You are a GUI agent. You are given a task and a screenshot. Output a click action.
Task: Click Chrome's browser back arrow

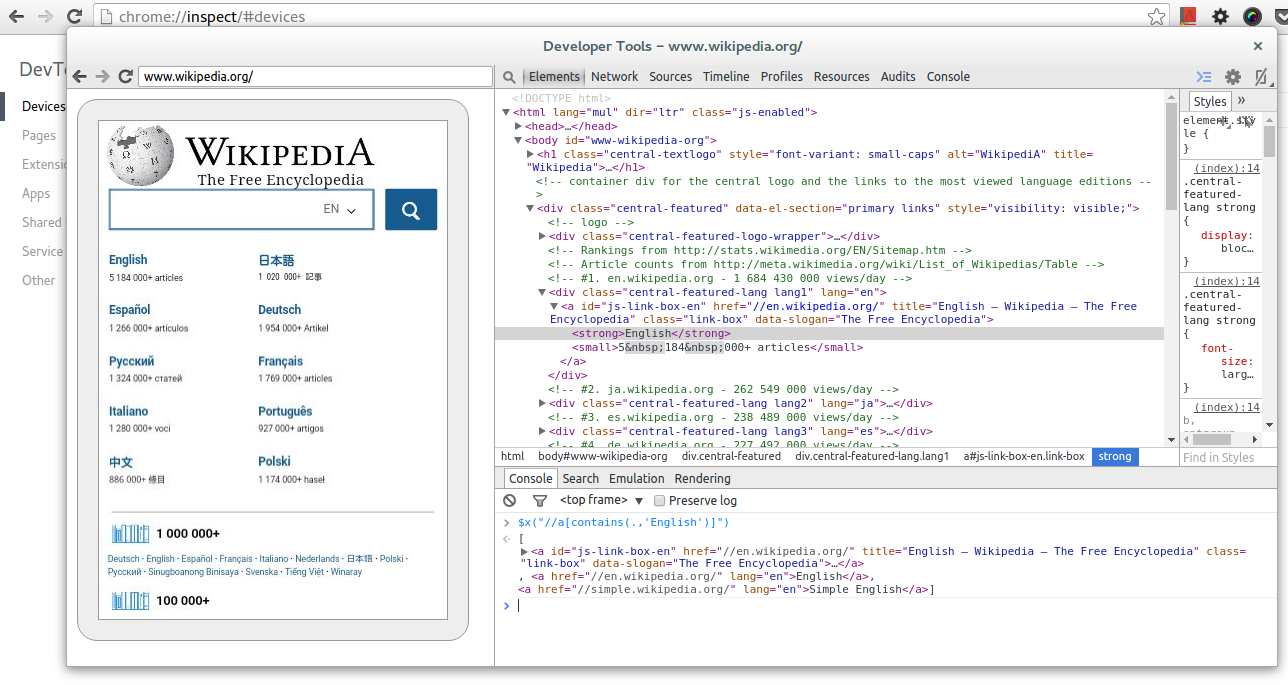click(15, 16)
